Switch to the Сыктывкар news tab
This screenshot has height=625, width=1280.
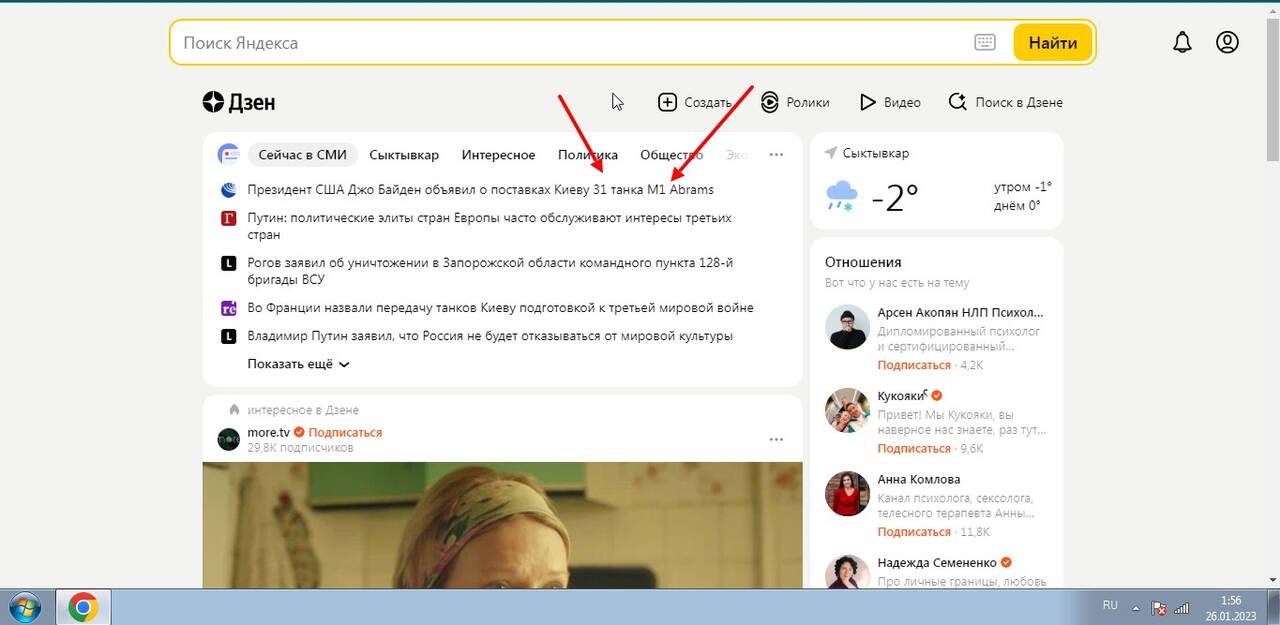pyautogui.click(x=404, y=155)
